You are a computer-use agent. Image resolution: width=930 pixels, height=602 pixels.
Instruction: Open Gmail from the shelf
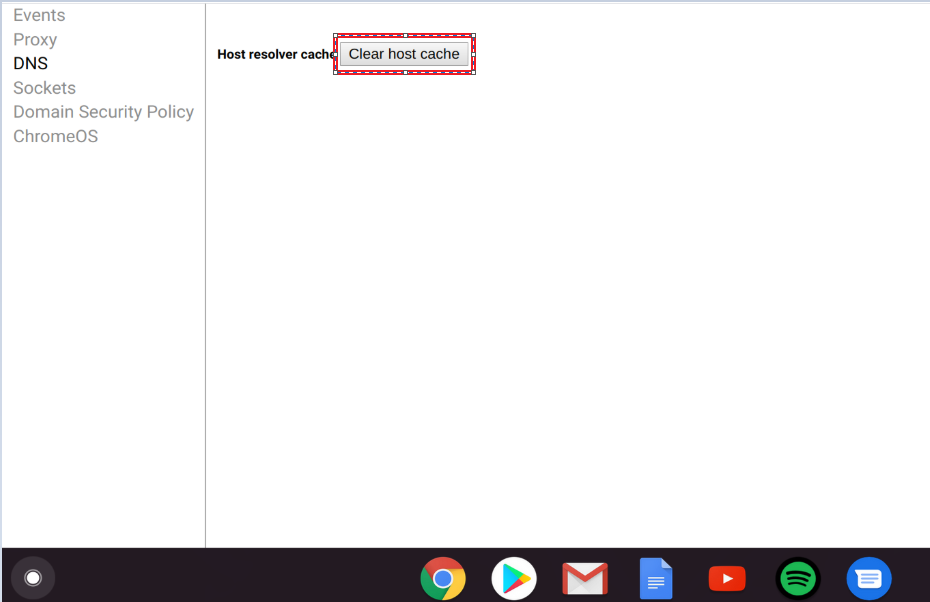click(x=585, y=579)
